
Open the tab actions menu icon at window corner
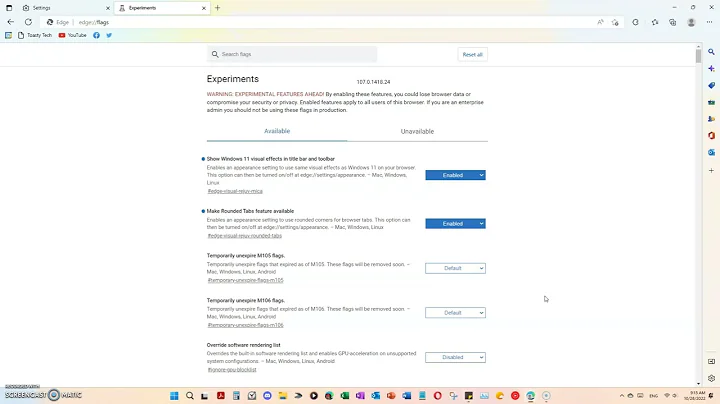point(9,8)
